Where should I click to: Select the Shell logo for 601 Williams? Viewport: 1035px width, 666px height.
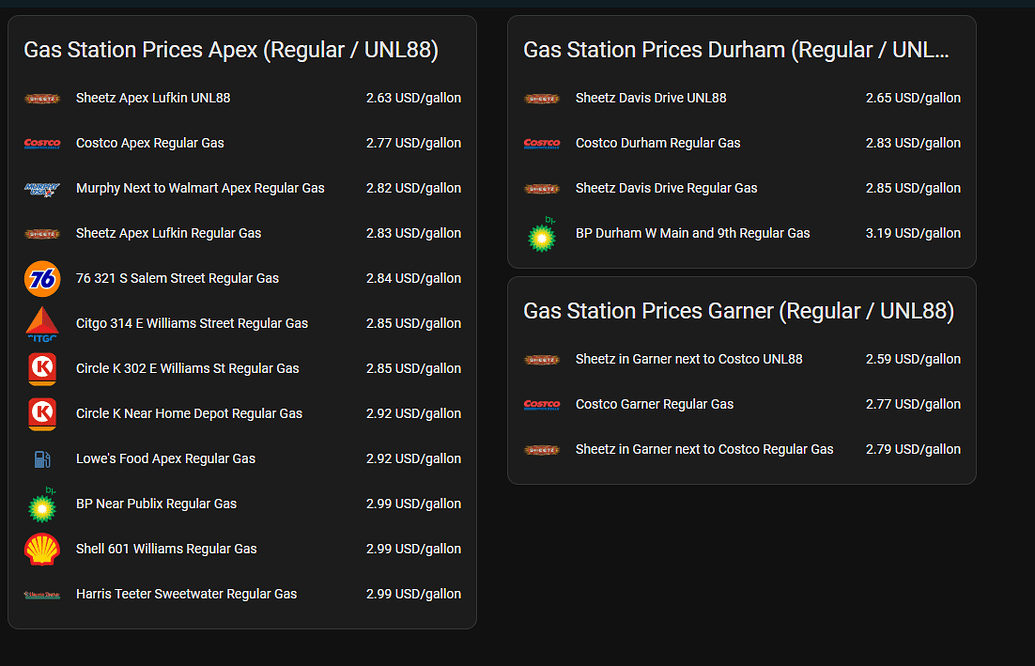(41, 548)
